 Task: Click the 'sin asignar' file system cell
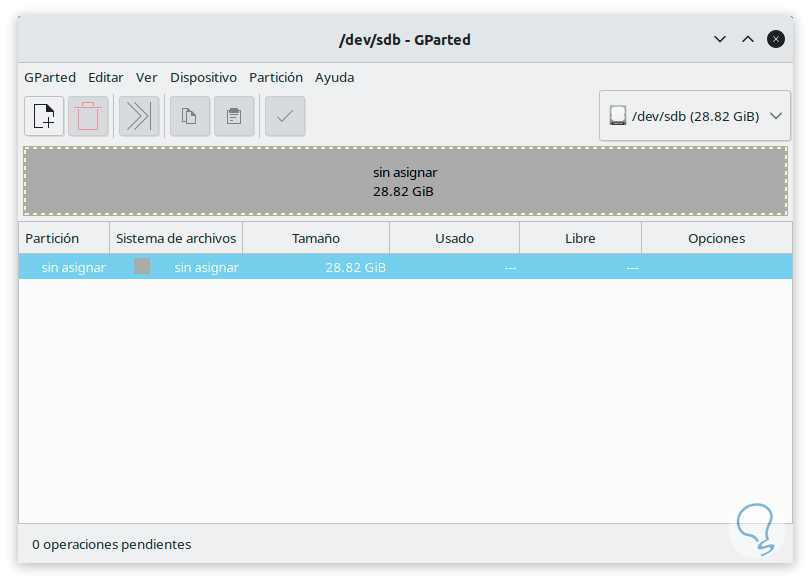coord(206,267)
